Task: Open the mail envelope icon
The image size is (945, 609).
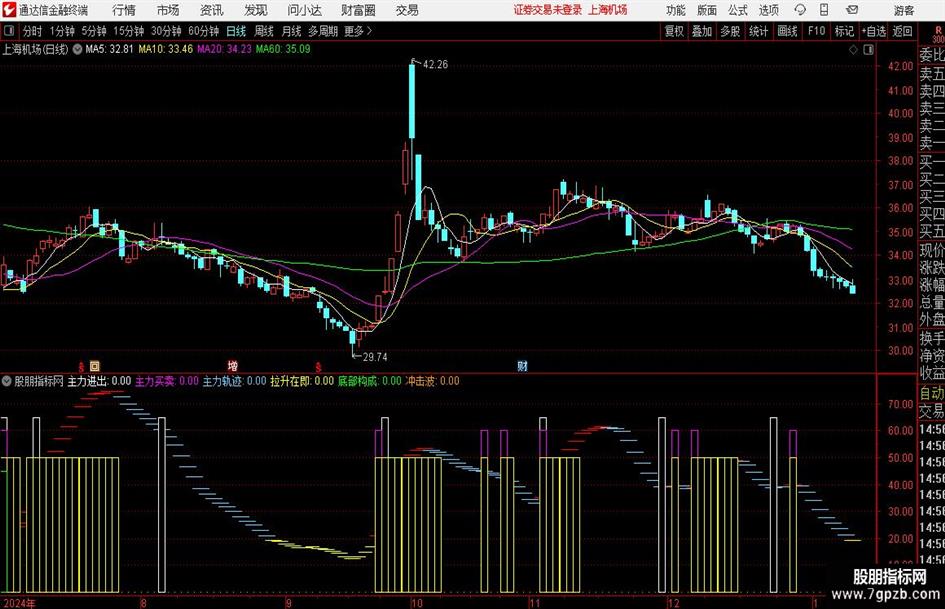Action: [852, 10]
